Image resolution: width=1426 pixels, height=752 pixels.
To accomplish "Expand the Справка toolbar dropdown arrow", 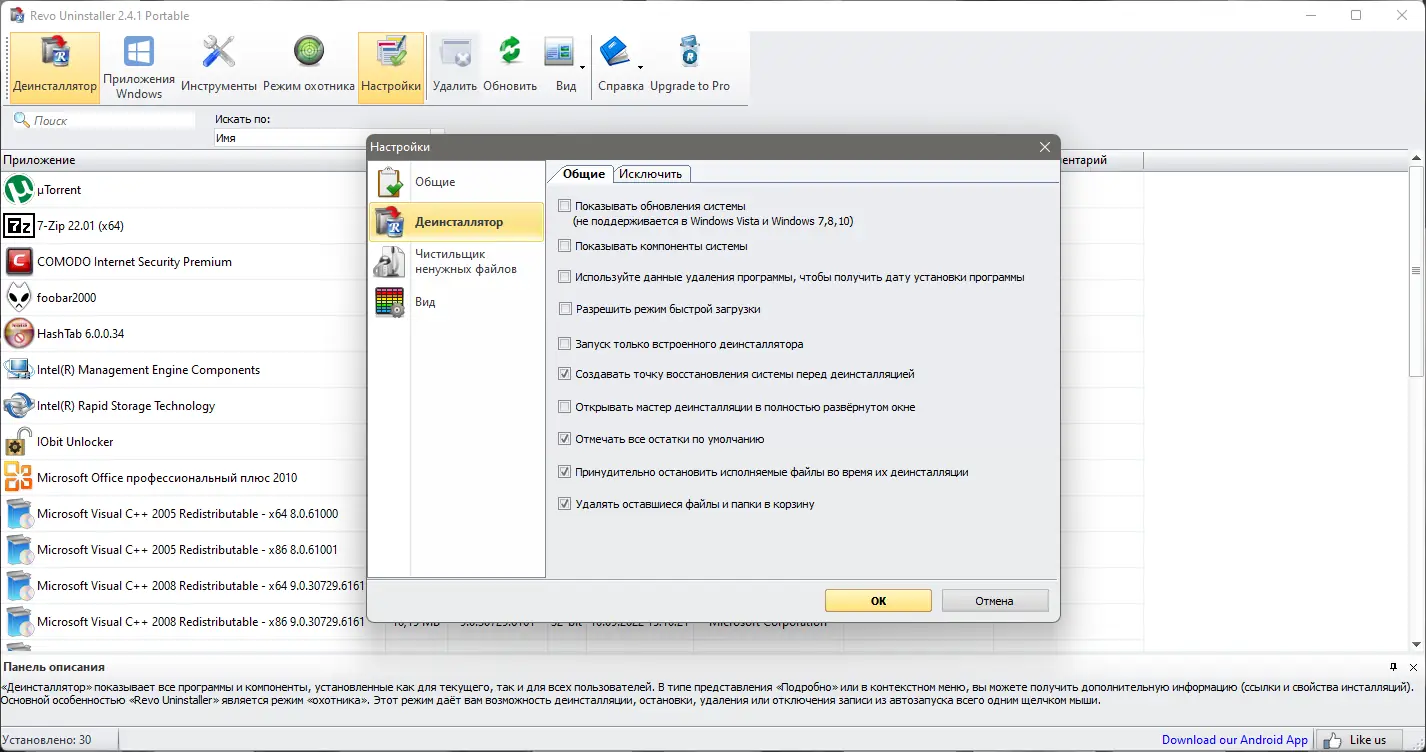I will tap(640, 67).
